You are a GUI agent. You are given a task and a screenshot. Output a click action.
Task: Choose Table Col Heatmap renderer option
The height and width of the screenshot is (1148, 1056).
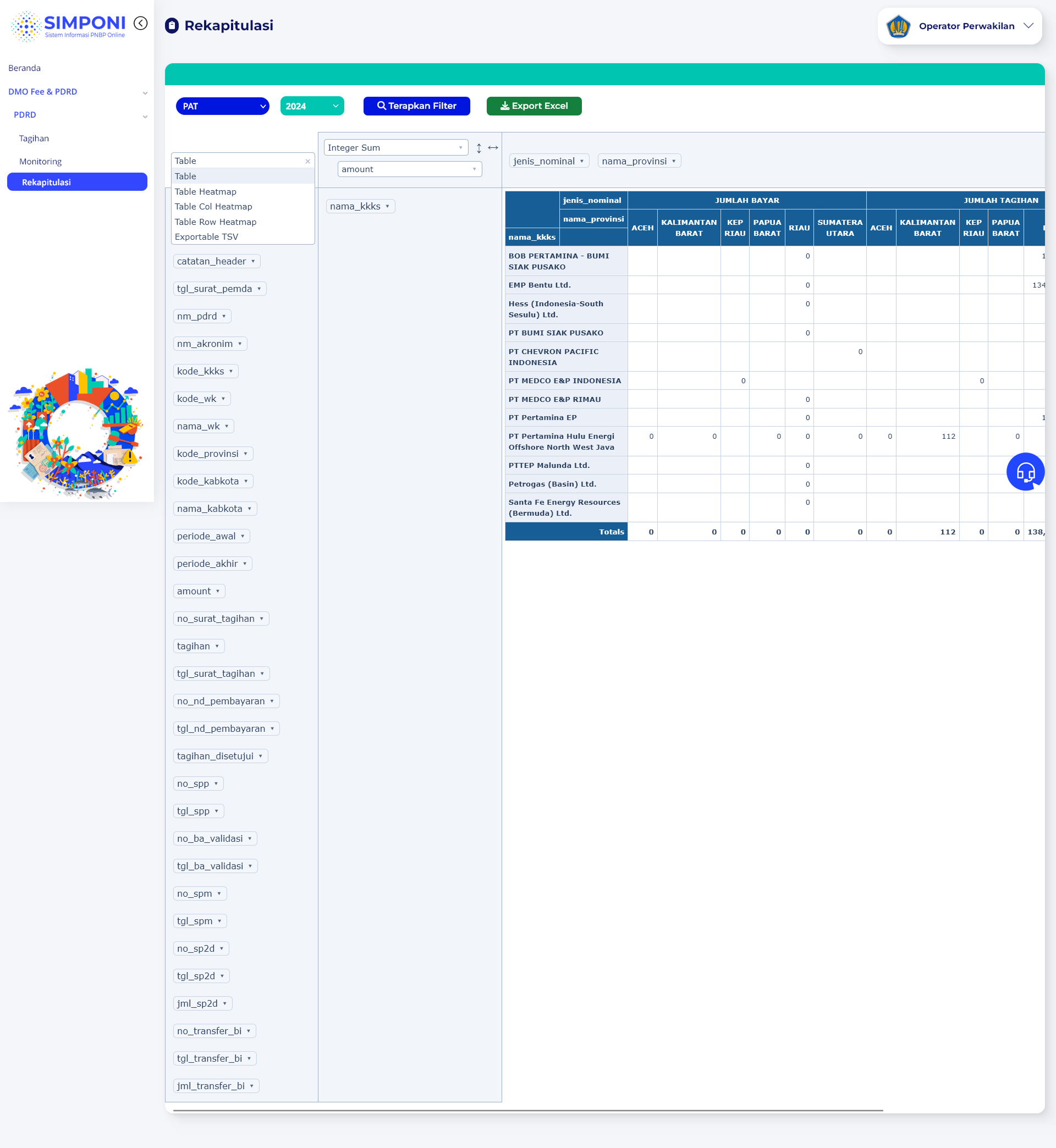(243, 207)
